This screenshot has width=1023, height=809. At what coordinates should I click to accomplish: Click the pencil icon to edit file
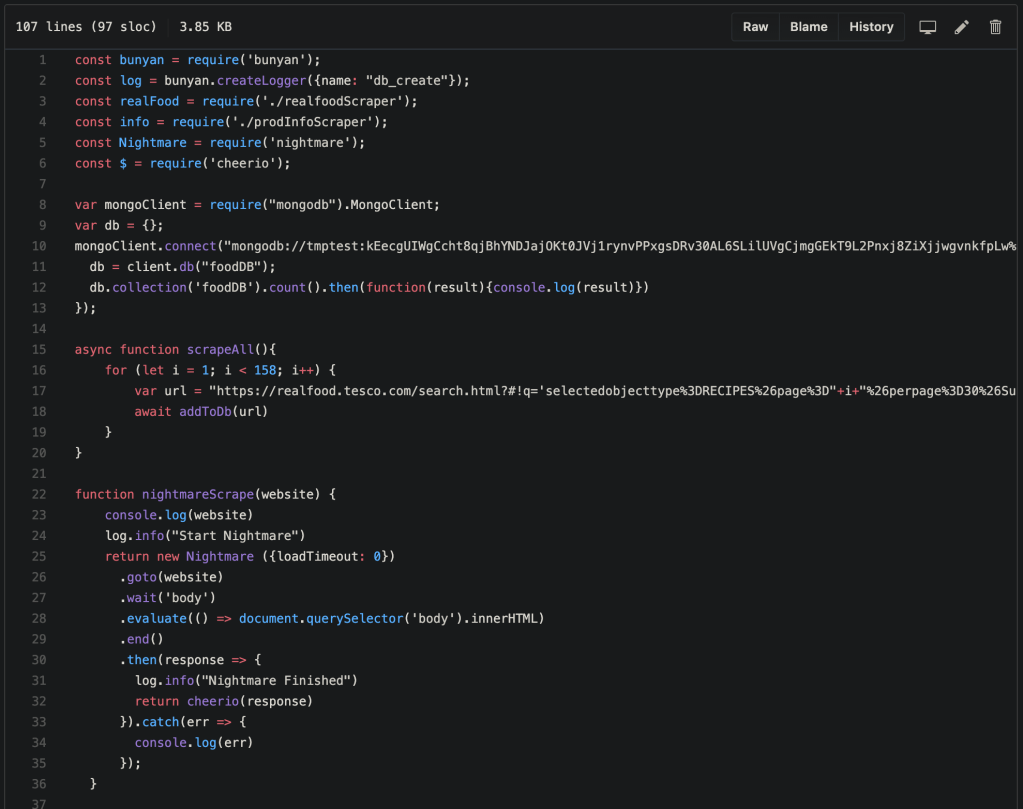(961, 27)
